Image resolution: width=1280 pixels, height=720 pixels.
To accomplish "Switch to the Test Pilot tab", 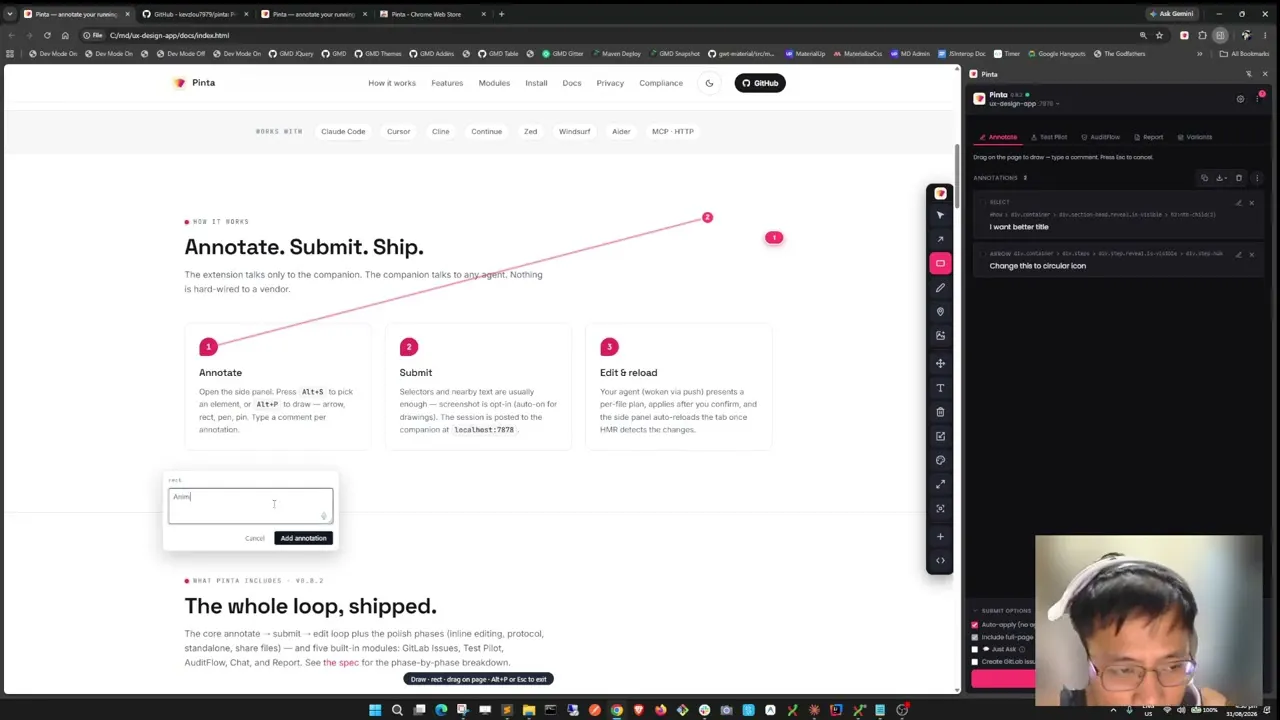I will coord(1049,137).
